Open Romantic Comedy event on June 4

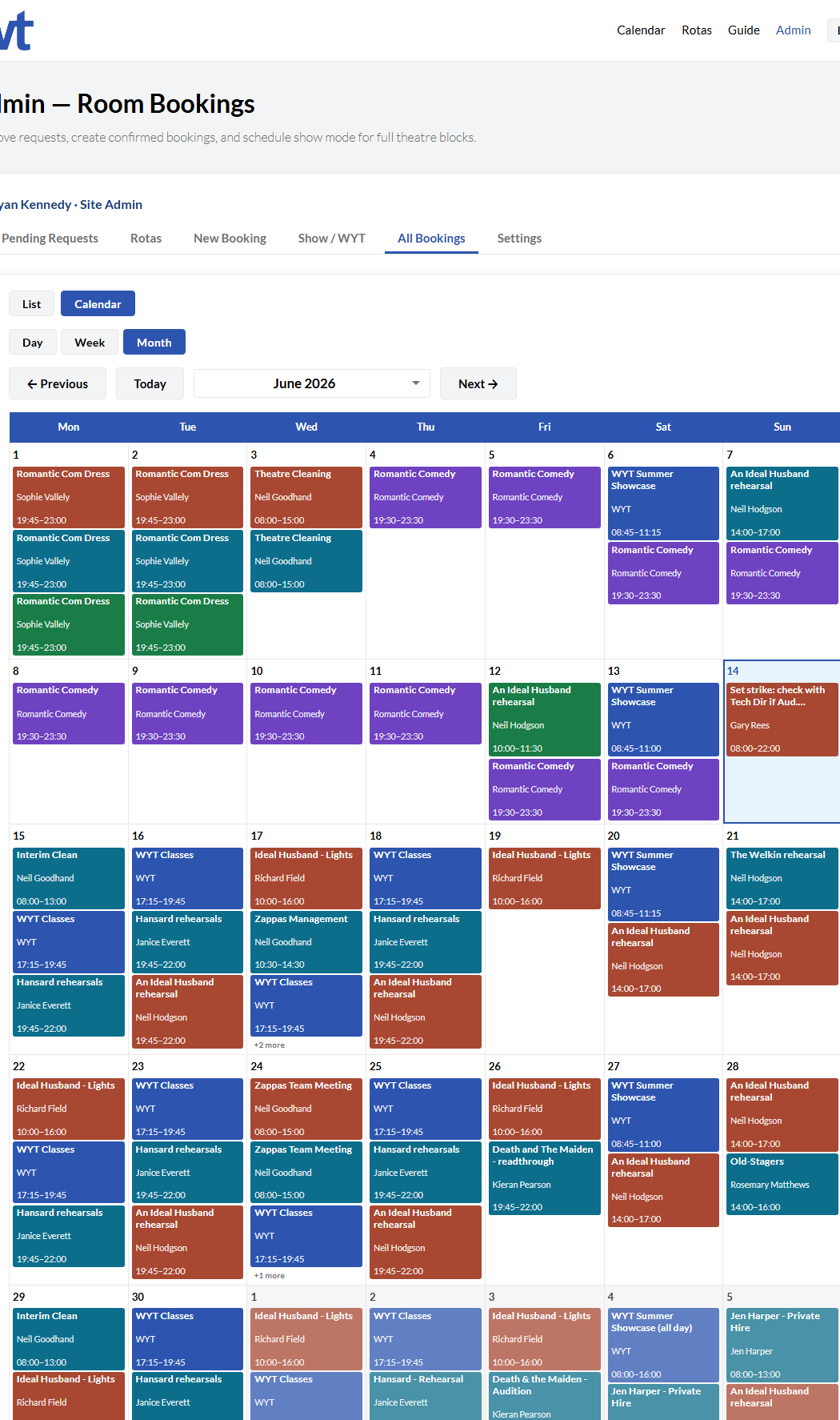426,497
